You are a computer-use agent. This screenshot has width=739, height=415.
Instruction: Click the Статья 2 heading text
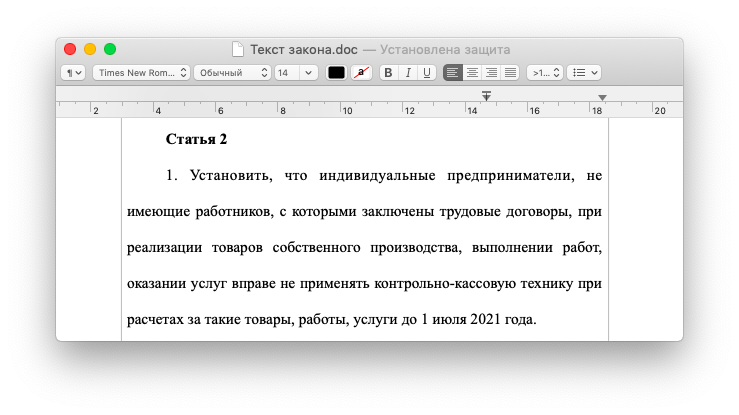[x=196, y=139]
